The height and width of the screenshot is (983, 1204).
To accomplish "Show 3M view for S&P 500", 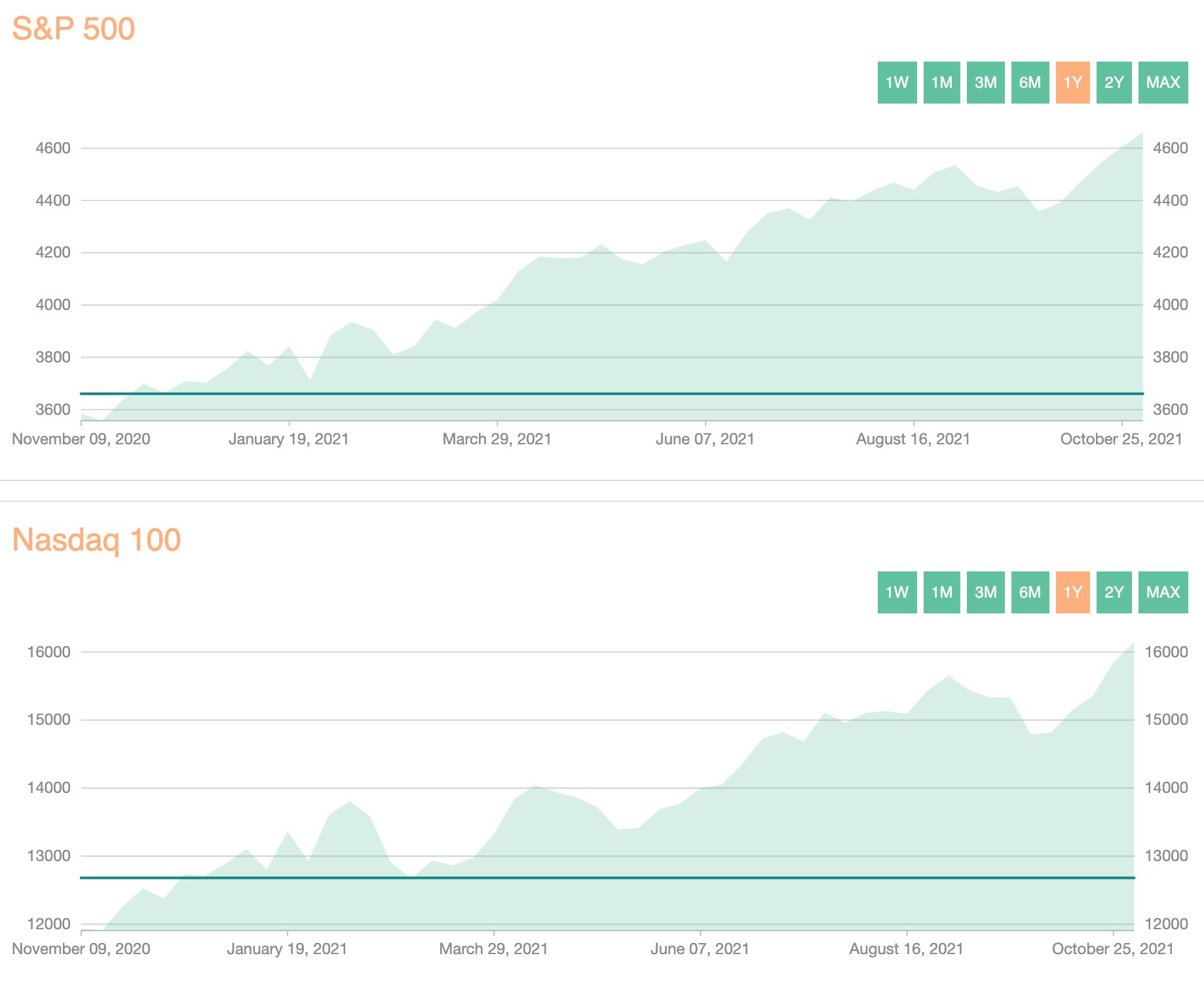I will click(x=985, y=83).
